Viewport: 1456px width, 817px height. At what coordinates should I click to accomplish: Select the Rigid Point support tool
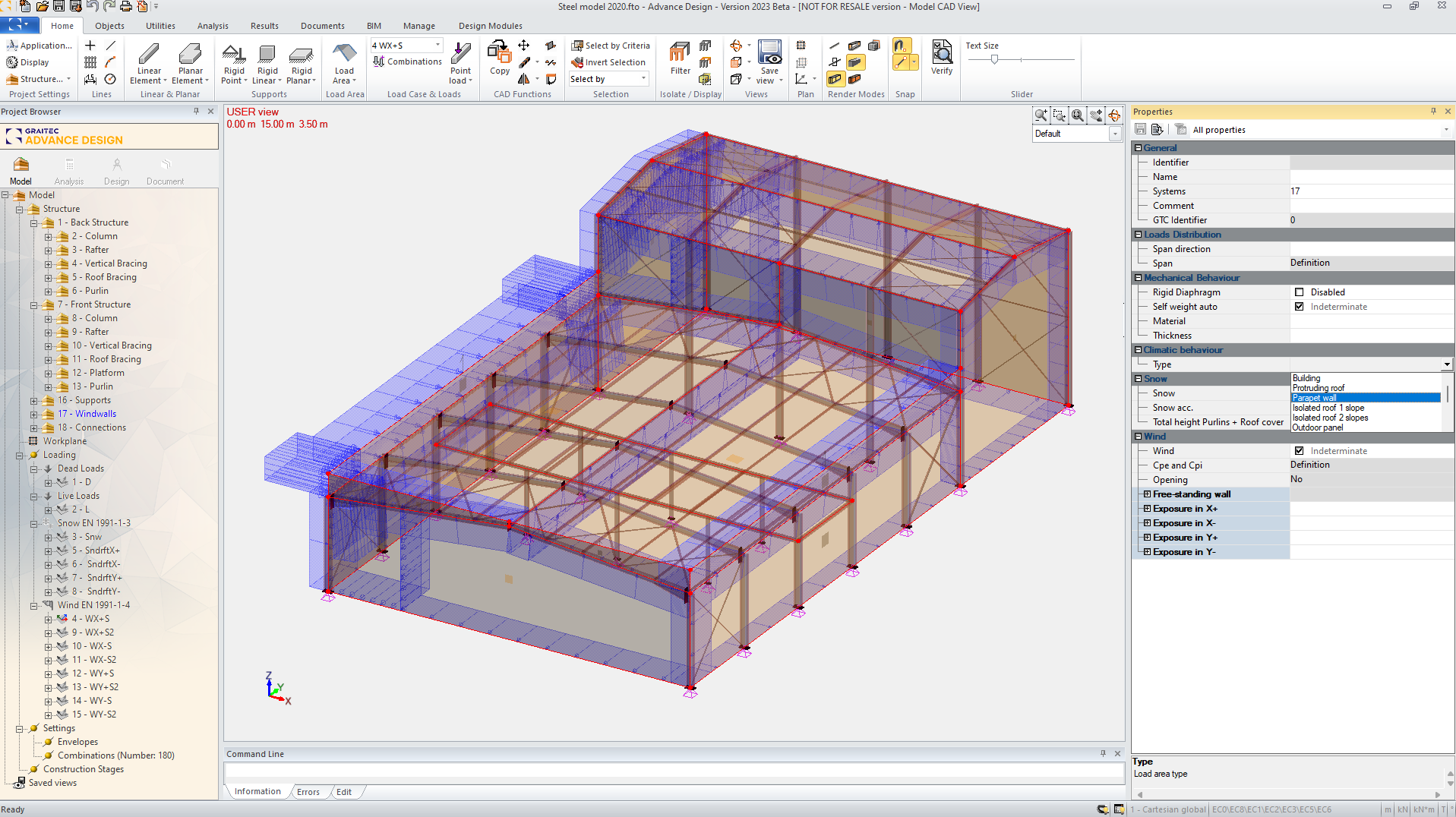tap(234, 64)
